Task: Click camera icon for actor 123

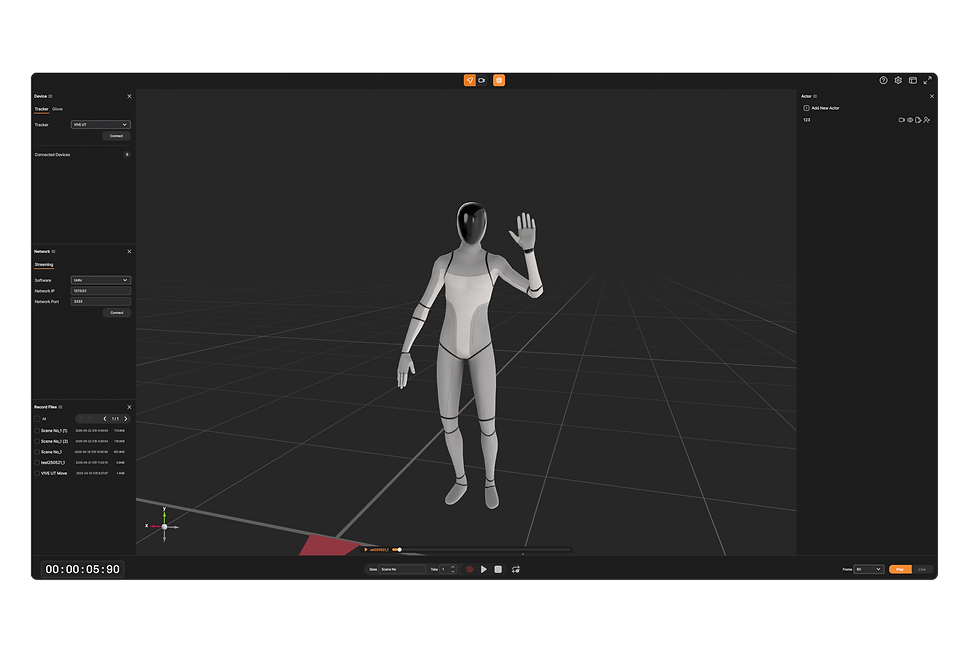Action: pyautogui.click(x=901, y=120)
